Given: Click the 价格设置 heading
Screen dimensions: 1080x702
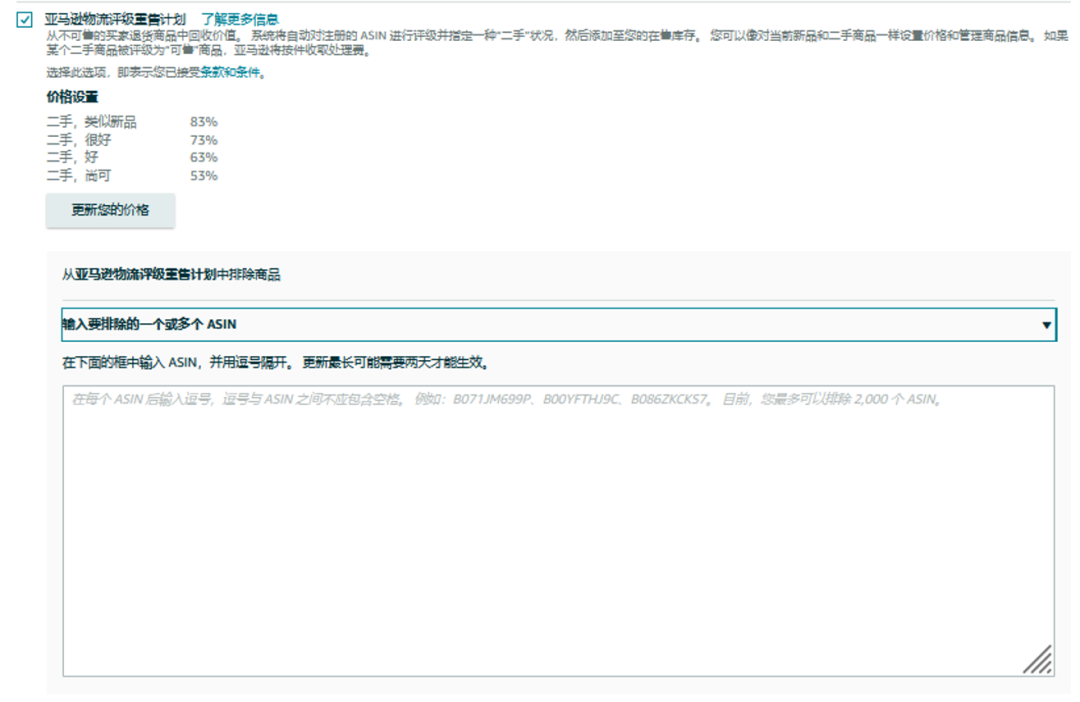Looking at the screenshot, I should click(x=72, y=97).
